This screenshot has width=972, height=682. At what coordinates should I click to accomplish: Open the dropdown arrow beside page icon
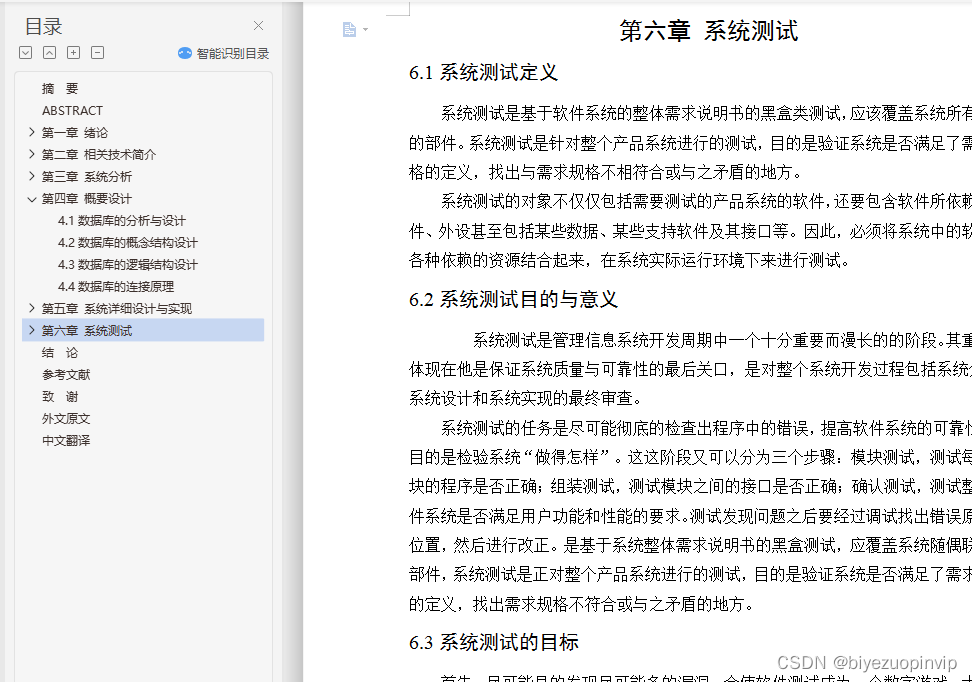(365, 29)
